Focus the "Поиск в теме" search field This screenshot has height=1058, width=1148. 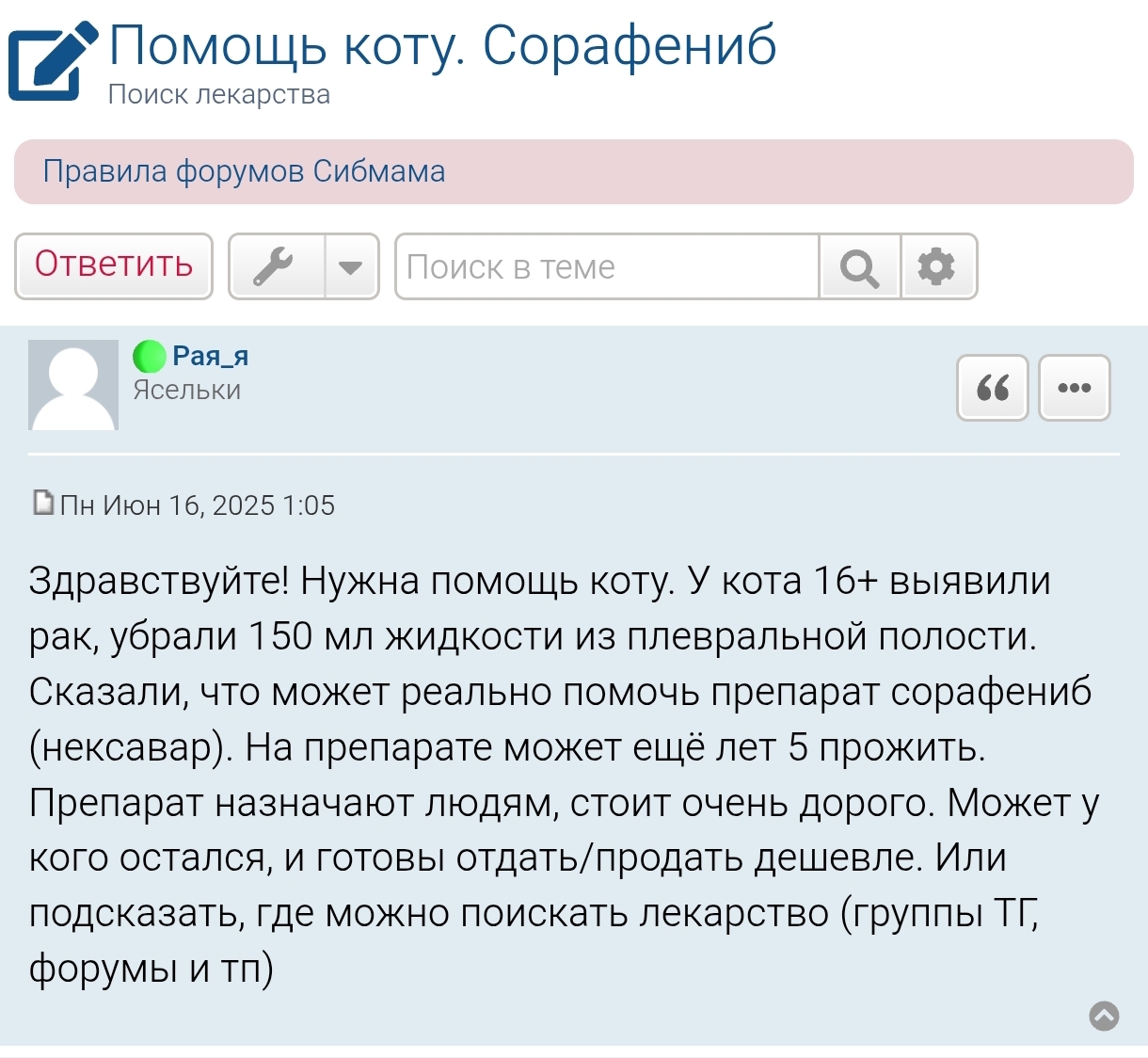(x=607, y=267)
